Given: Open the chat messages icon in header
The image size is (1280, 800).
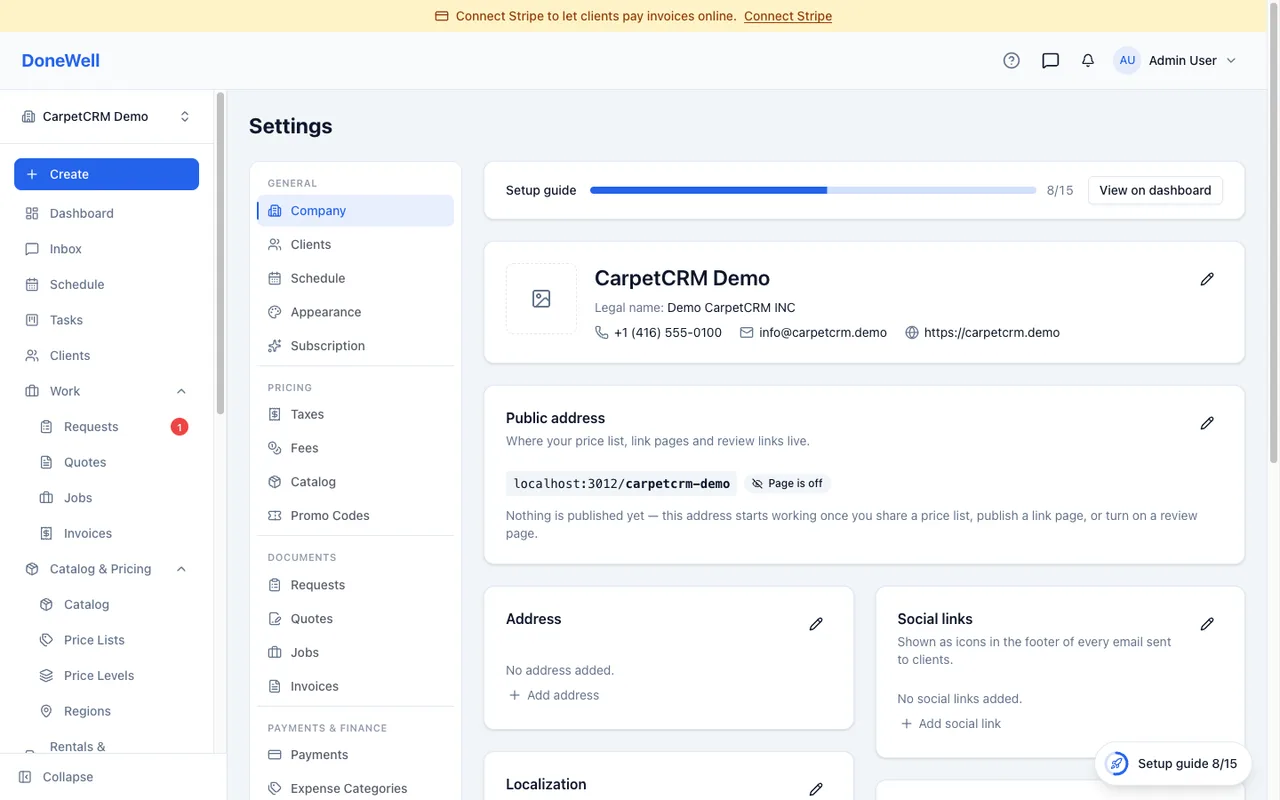Looking at the screenshot, I should pos(1050,60).
